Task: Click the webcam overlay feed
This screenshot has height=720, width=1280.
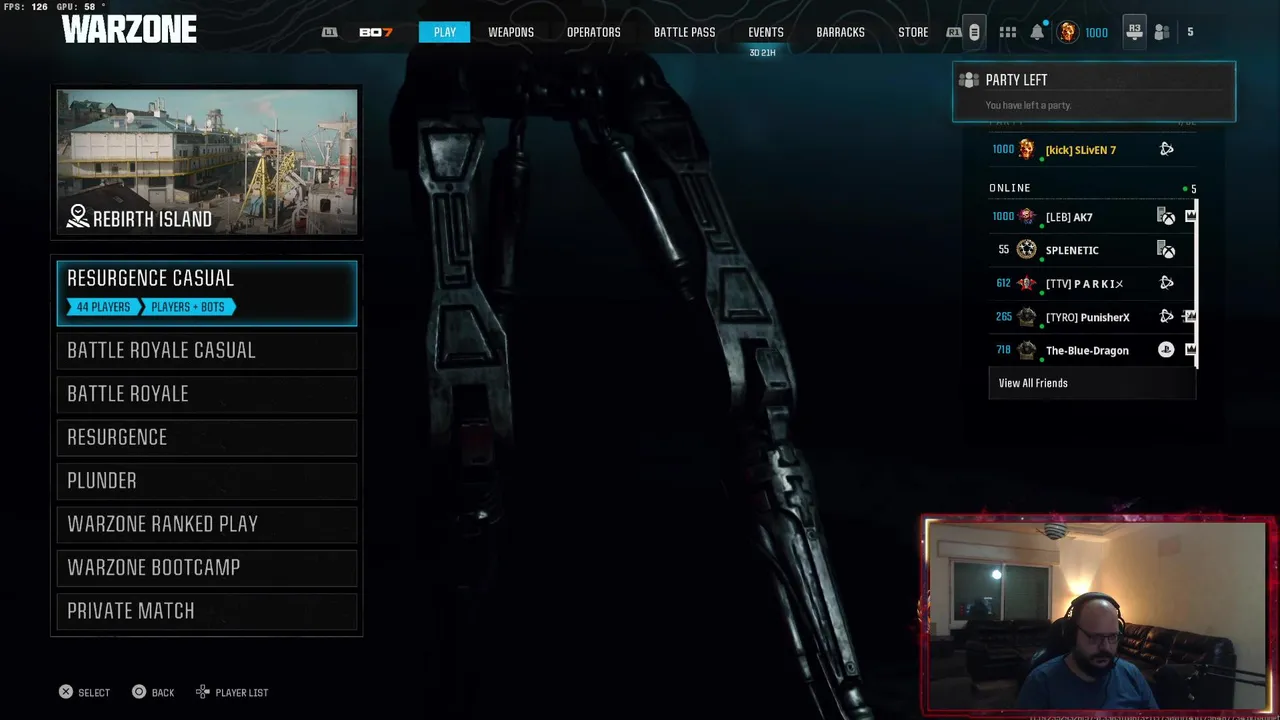Action: [x=1098, y=615]
